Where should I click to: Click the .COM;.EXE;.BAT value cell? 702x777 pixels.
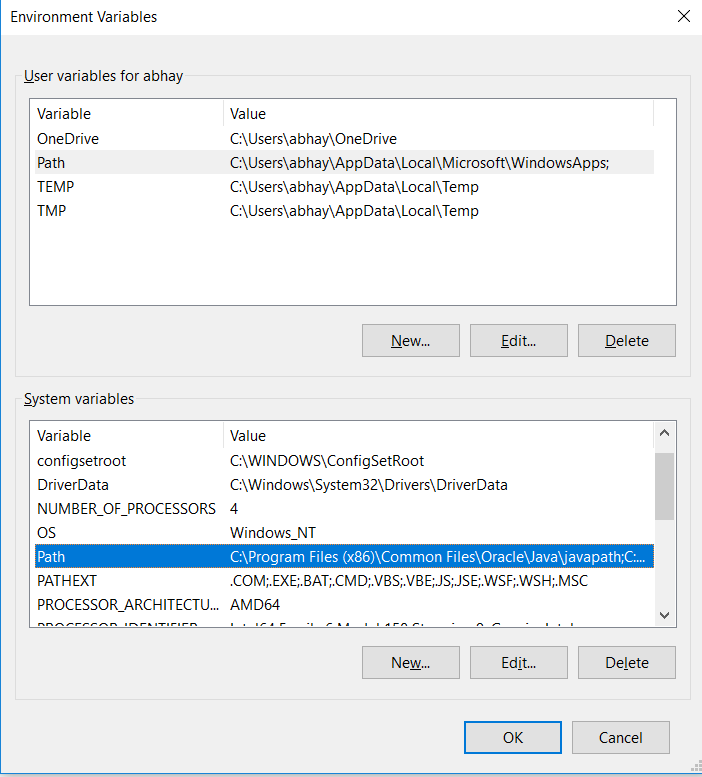[x=409, y=581]
